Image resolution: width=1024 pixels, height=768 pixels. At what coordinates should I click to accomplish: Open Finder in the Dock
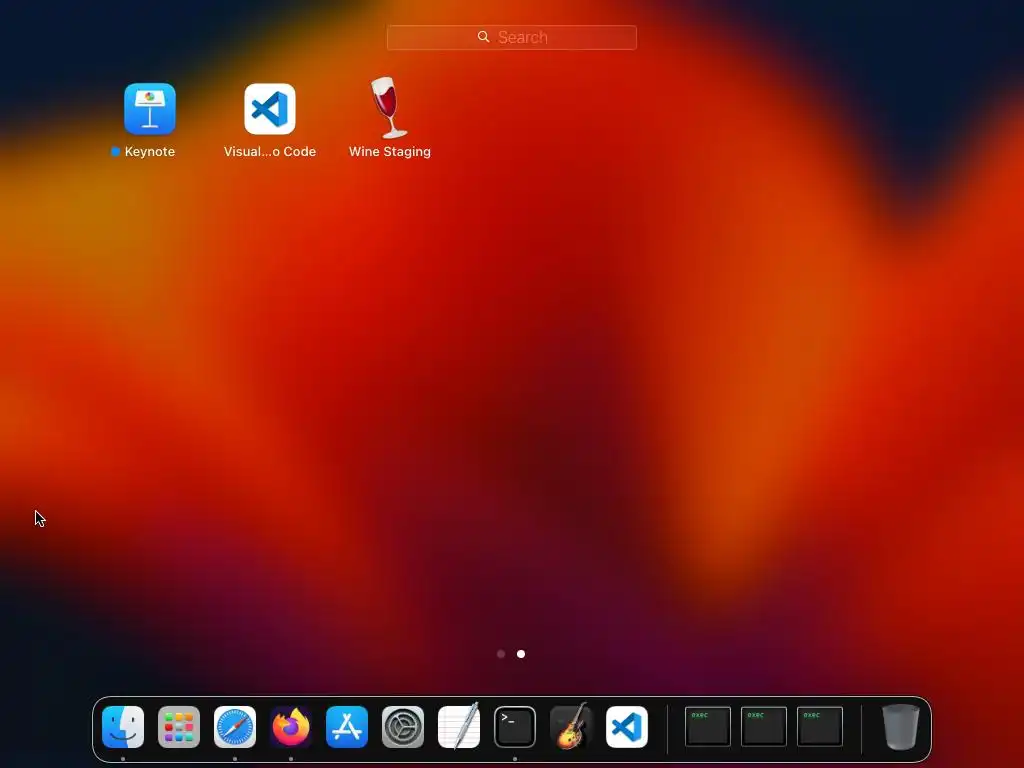tap(123, 727)
